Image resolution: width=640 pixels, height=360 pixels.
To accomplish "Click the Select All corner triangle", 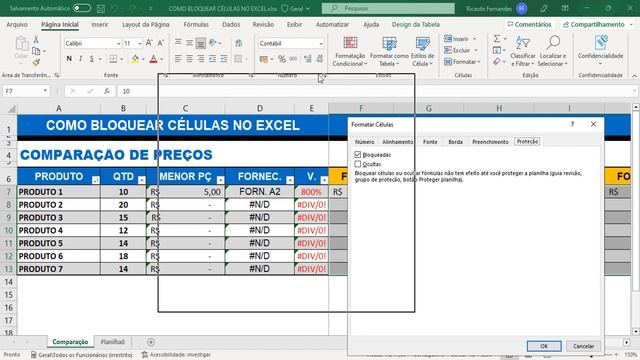I will click(11, 109).
